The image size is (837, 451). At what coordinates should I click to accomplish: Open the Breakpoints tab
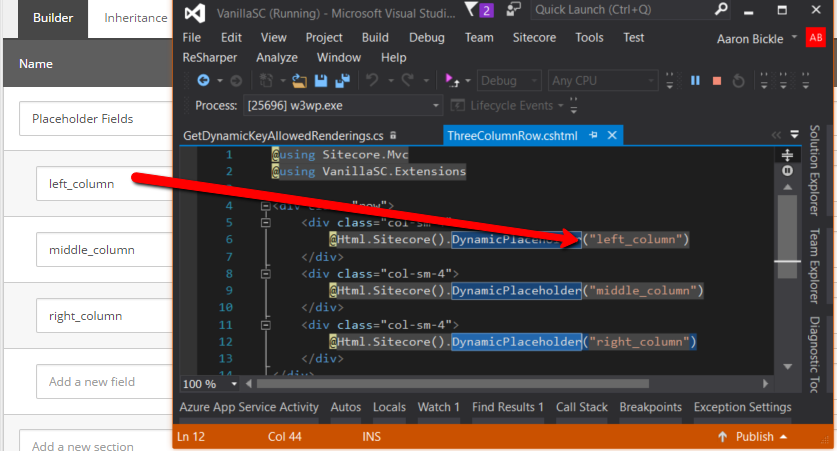[651, 407]
